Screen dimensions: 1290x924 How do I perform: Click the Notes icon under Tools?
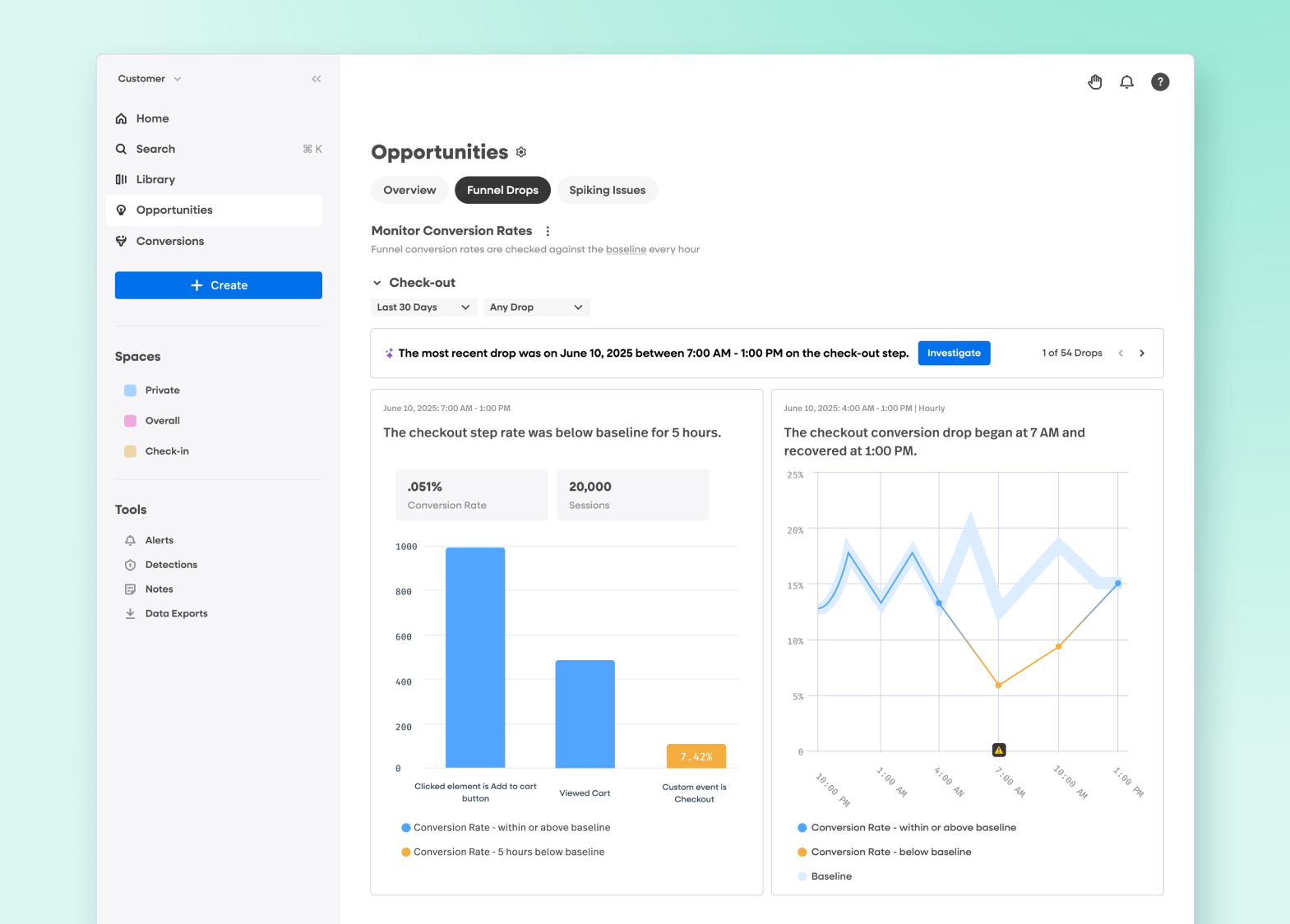coord(130,589)
